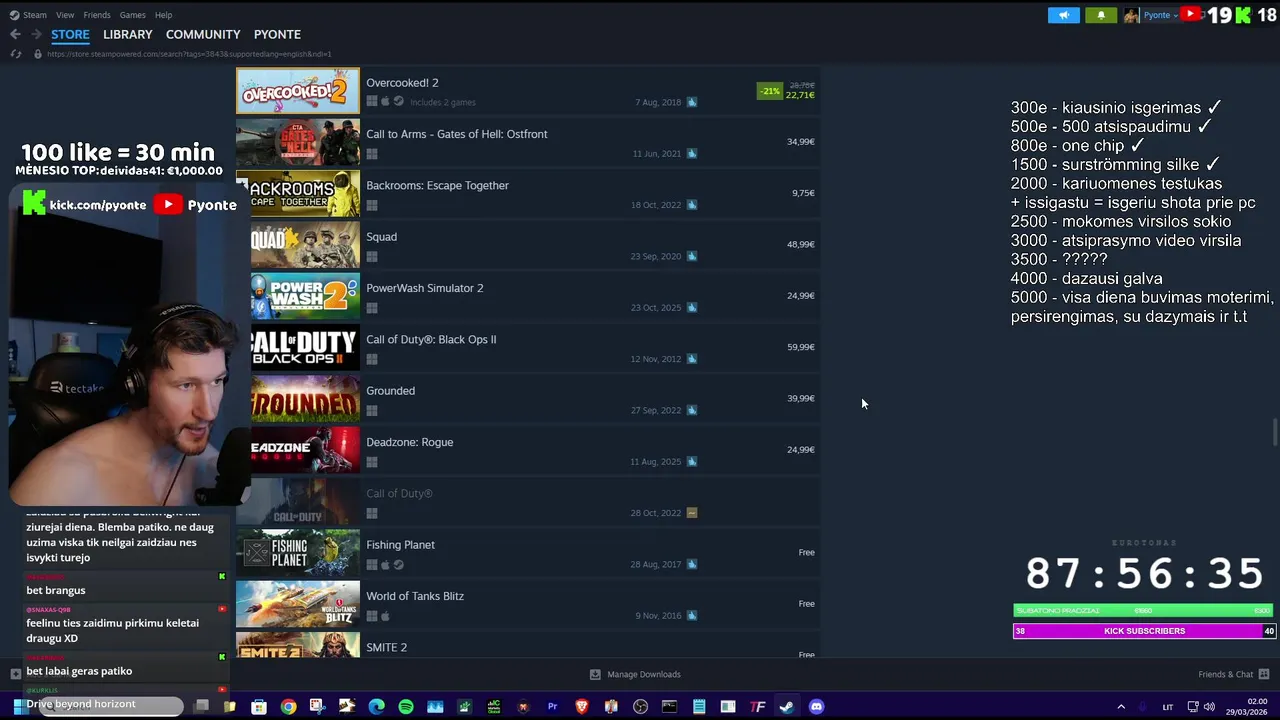Click the Apple platform icon under Fishing Planet
Screen dimensions: 1280x720
(x=385, y=565)
